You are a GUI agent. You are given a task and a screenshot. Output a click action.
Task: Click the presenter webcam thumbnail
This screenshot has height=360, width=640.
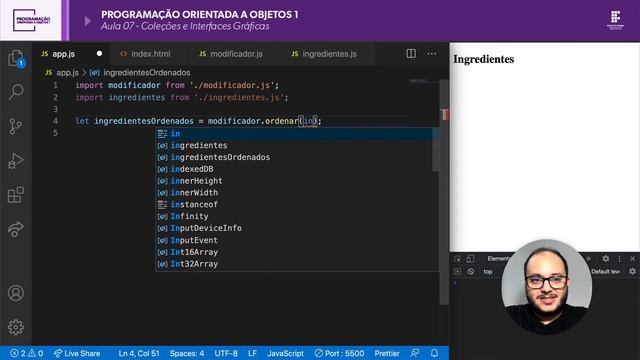pos(547,287)
